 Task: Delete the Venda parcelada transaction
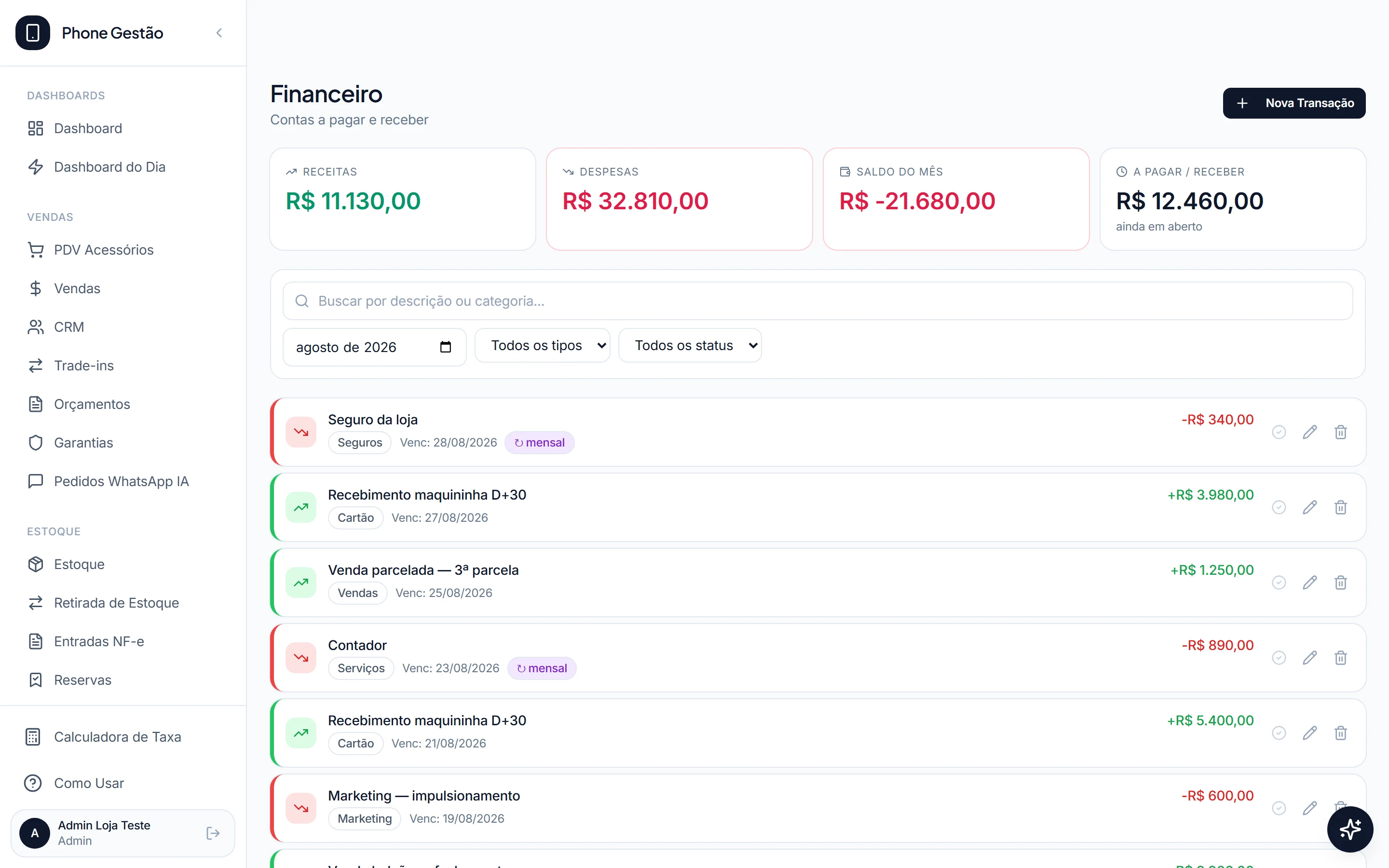click(1341, 583)
